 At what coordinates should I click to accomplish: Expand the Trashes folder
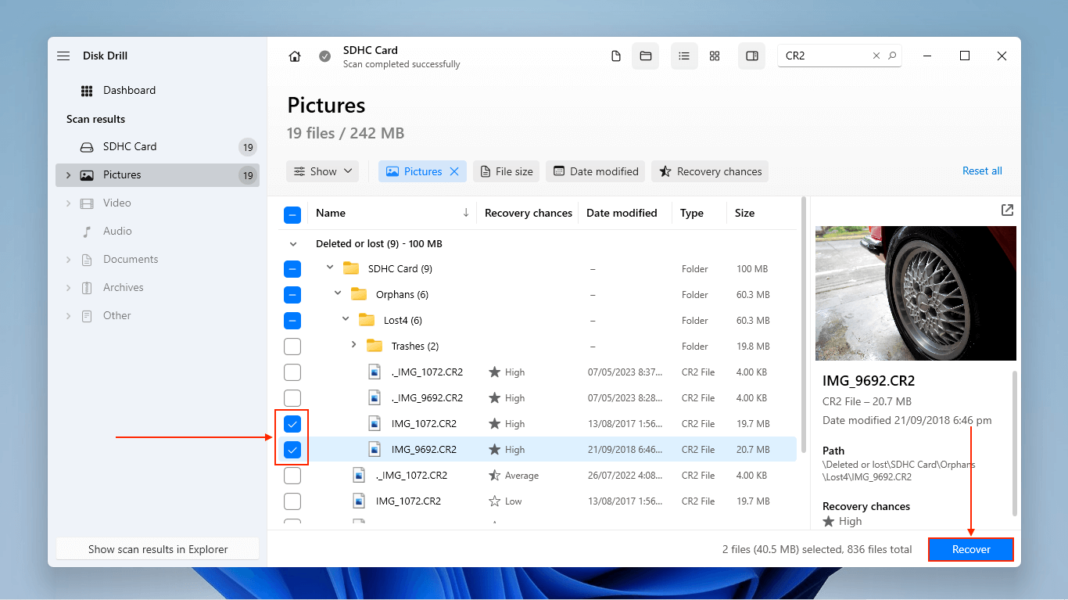pos(354,346)
